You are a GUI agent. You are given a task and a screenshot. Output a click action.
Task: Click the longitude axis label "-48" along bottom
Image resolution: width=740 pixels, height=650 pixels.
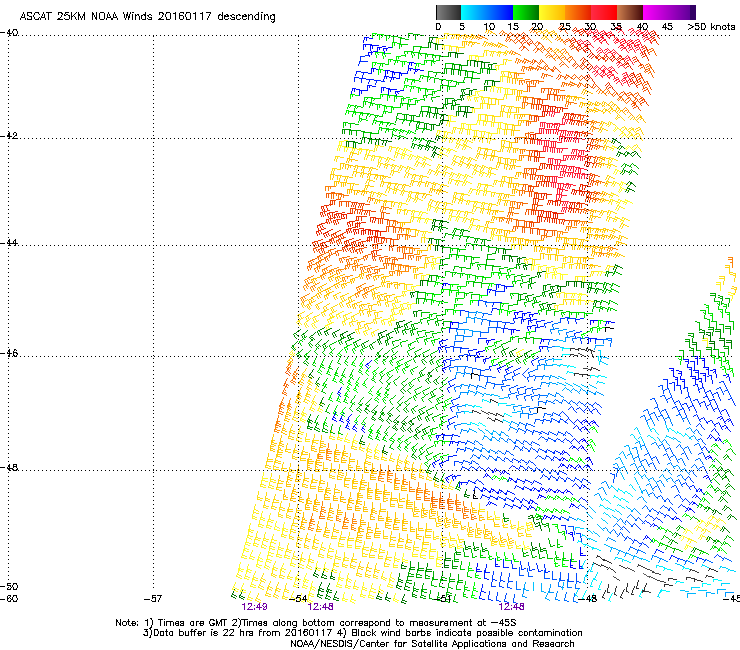(x=588, y=599)
